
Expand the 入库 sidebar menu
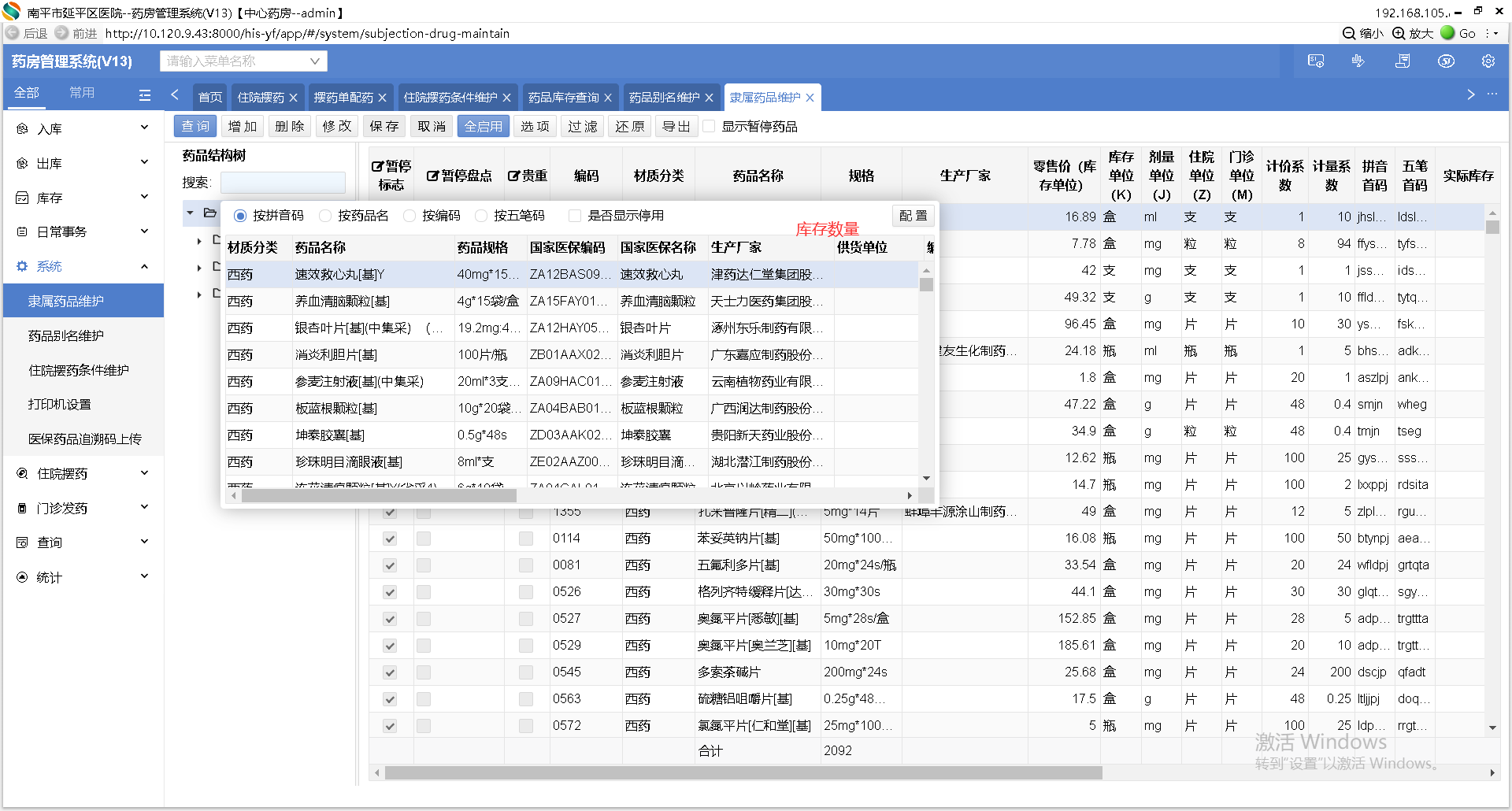point(144,128)
